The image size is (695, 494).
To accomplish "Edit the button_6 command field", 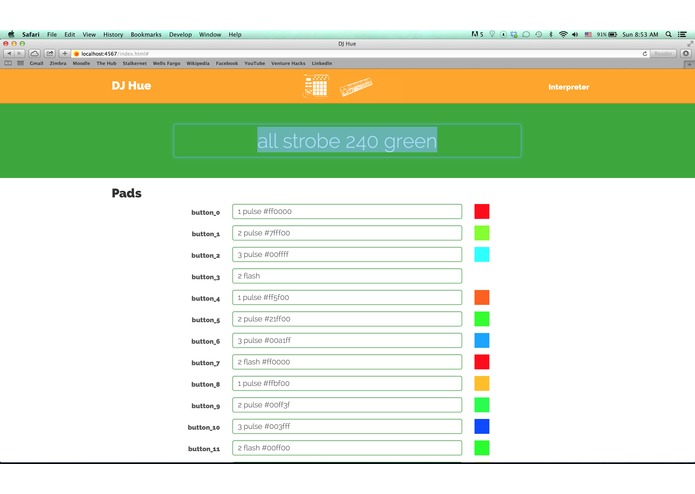I will (x=347, y=340).
